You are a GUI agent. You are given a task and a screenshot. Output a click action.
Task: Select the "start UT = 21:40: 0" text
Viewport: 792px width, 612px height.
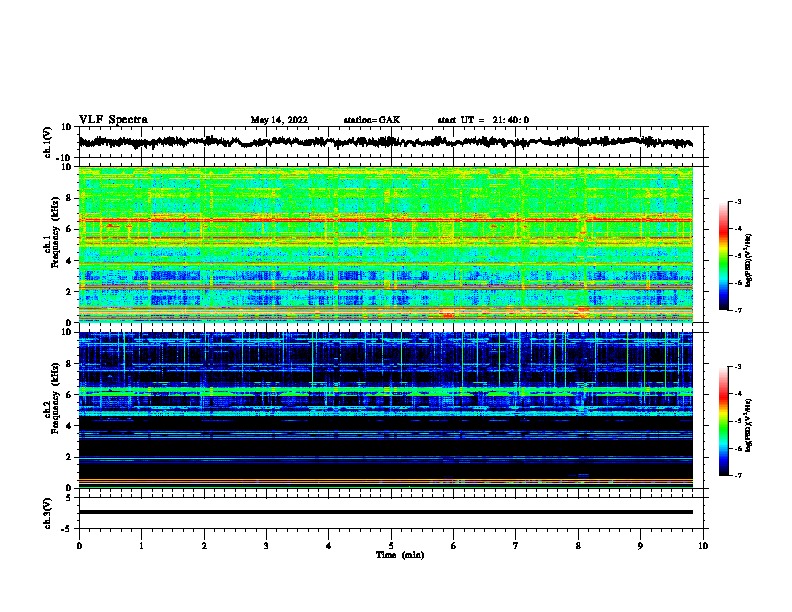click(483, 120)
